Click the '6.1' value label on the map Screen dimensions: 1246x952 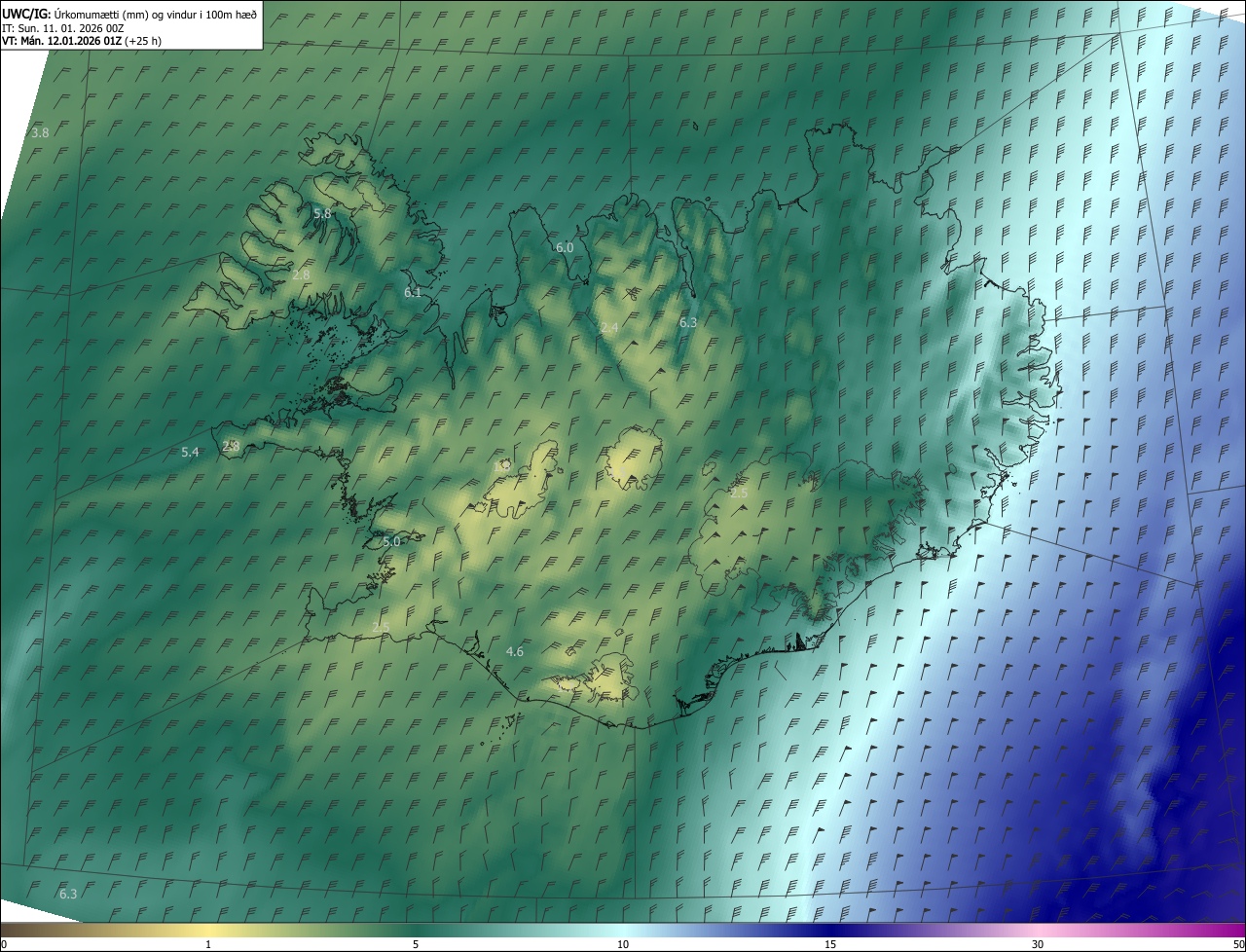(413, 292)
